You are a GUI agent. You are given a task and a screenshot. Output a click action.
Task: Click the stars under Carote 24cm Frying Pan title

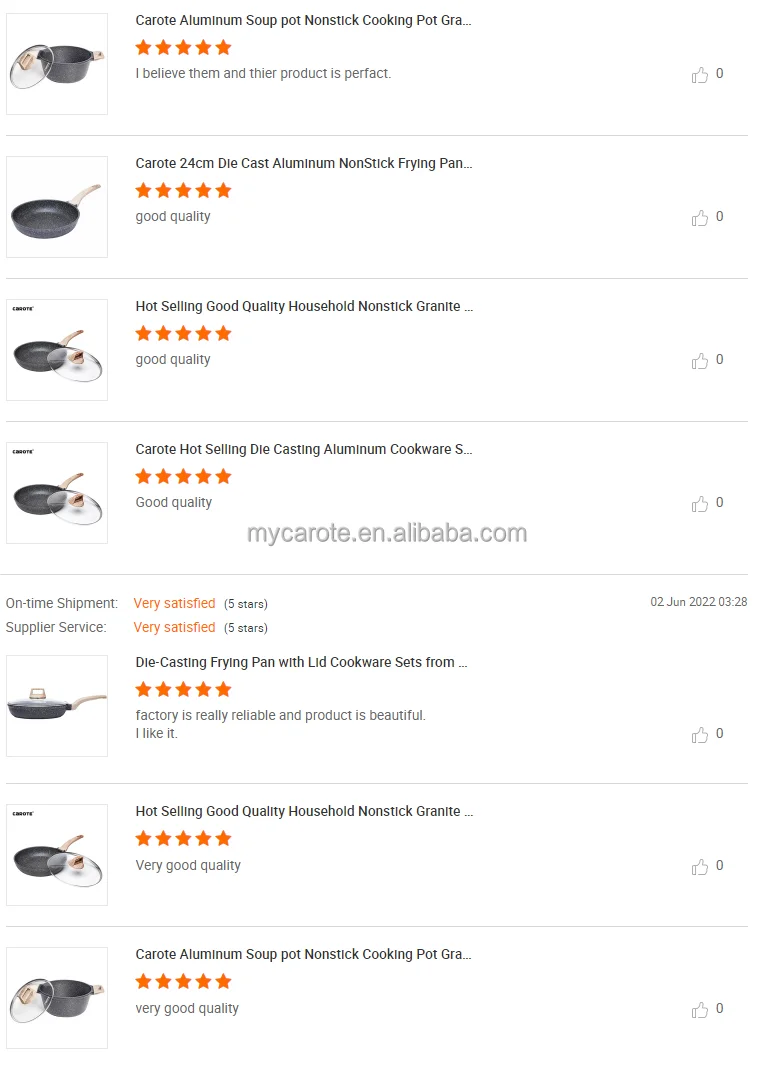183,190
